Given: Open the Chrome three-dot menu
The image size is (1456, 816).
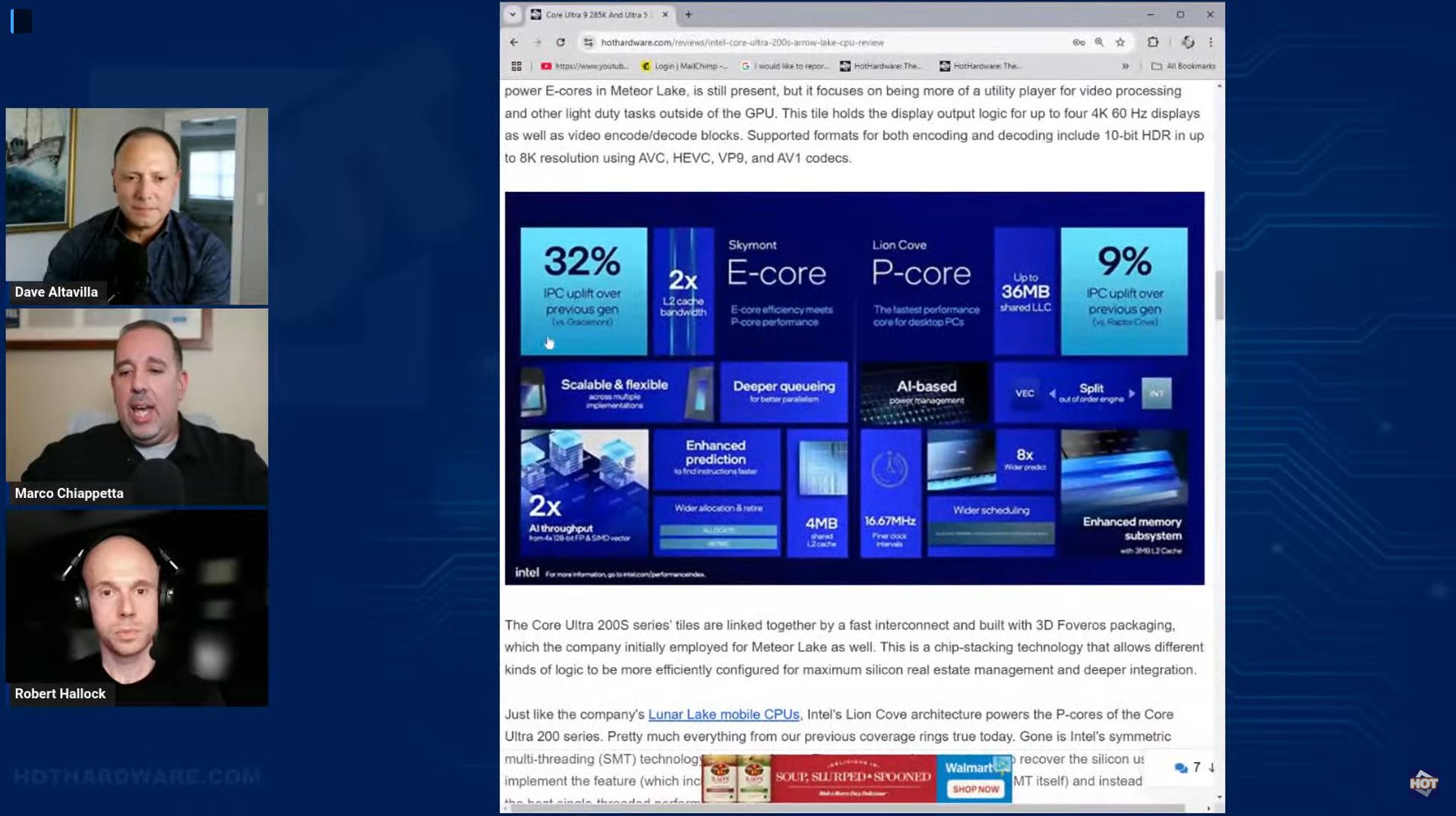Looking at the screenshot, I should [x=1211, y=43].
